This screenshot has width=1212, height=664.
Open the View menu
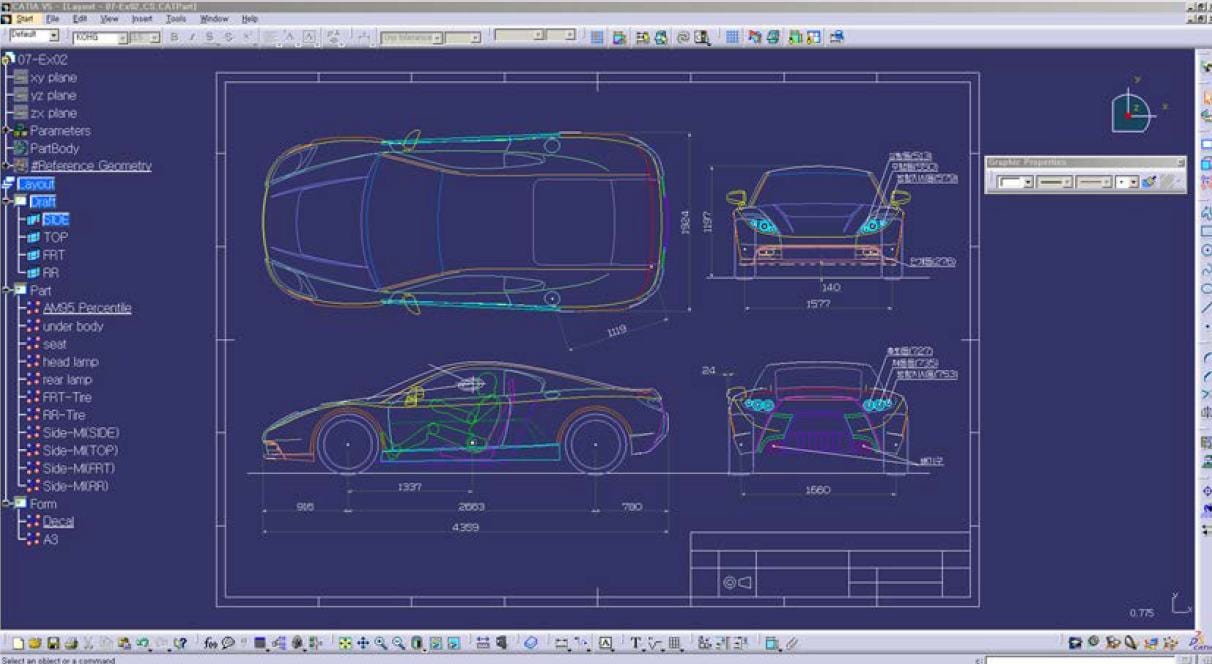(x=109, y=18)
